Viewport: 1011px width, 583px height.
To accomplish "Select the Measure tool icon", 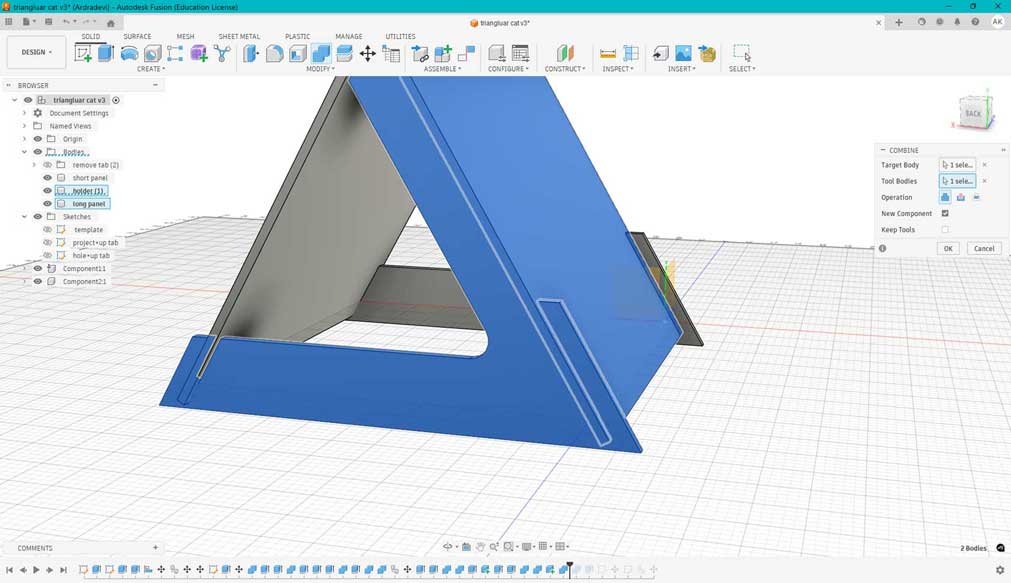I will pyautogui.click(x=607, y=53).
